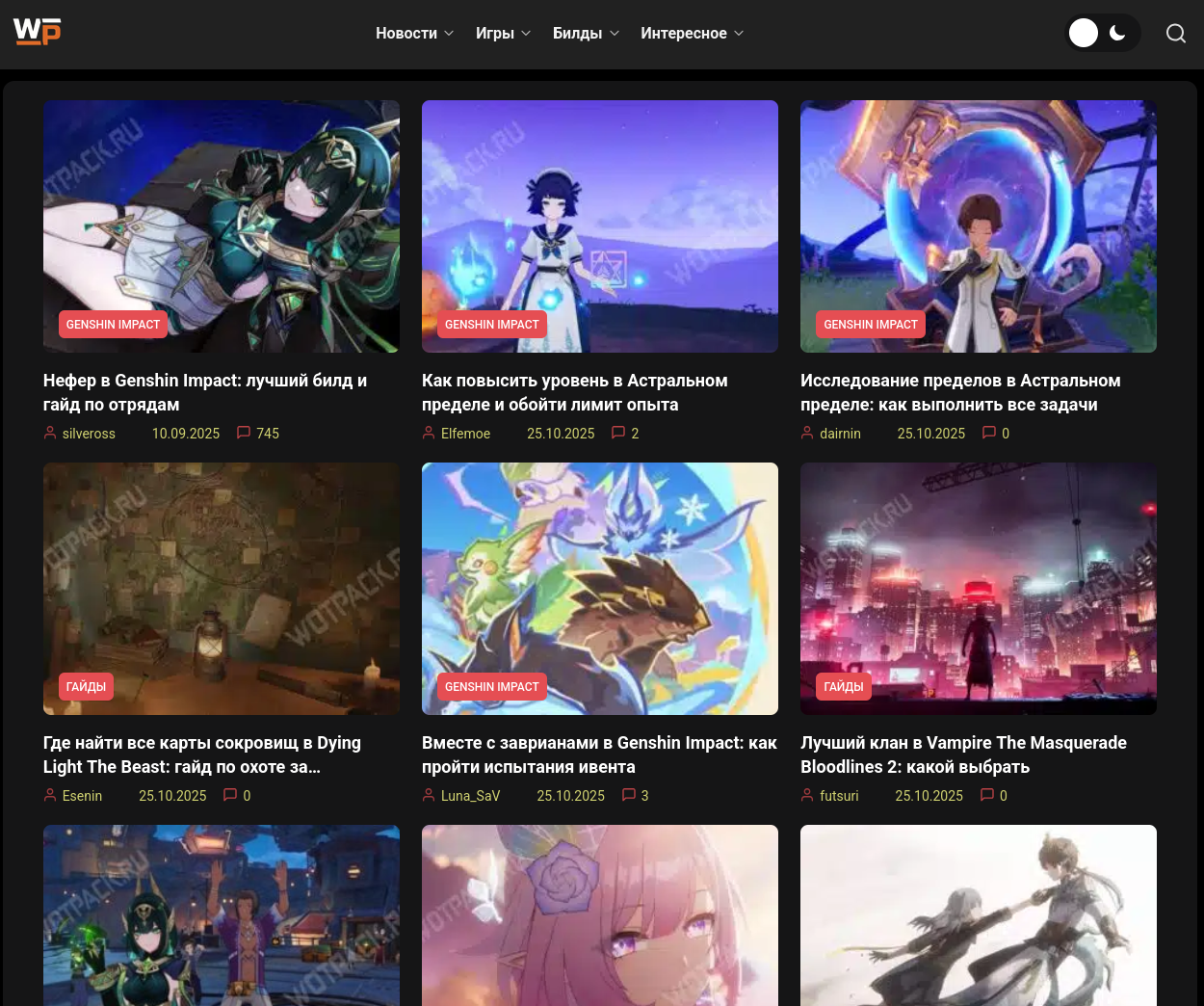Open thumbnail with green-haired character in night town
1204x1006 pixels.
point(222,915)
